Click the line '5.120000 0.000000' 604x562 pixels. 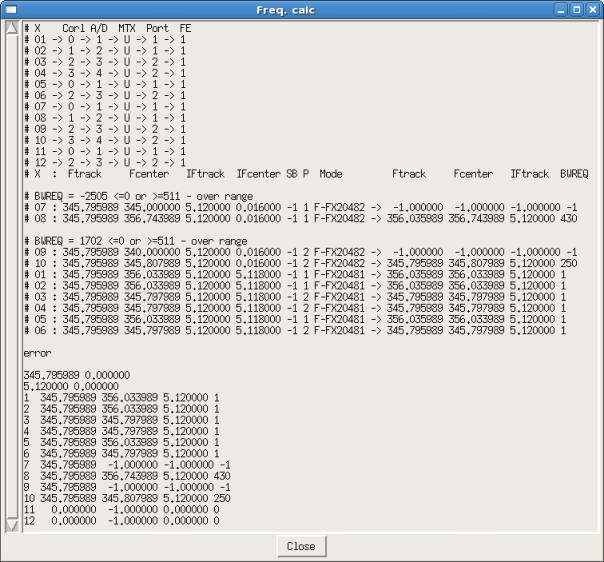pyautogui.click(x=71, y=386)
